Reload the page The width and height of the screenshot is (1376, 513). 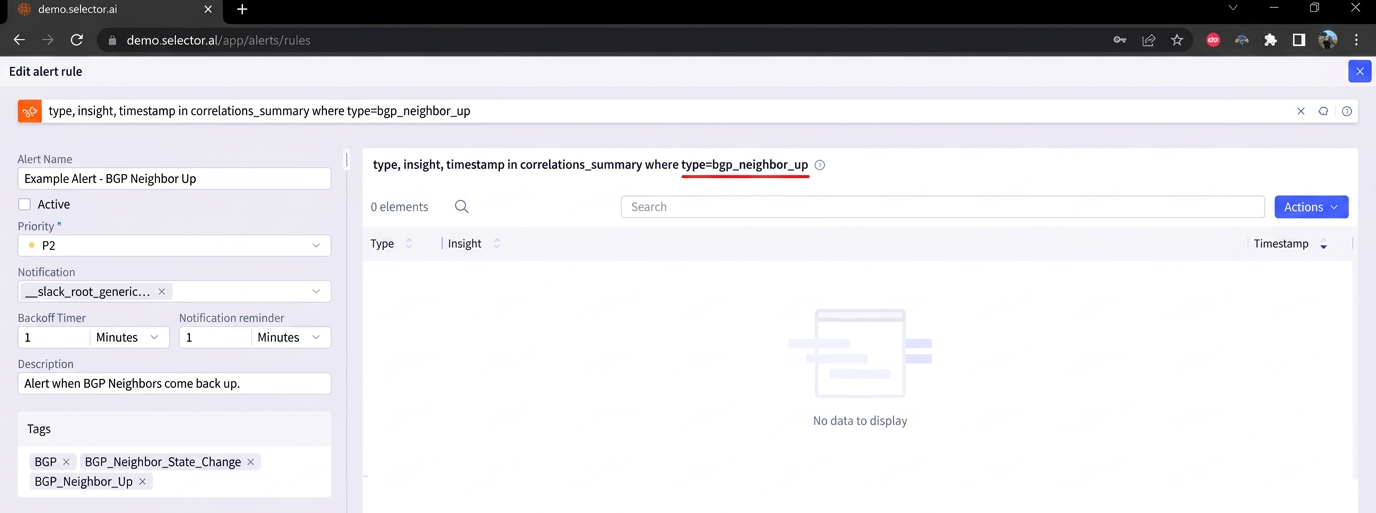(x=77, y=40)
